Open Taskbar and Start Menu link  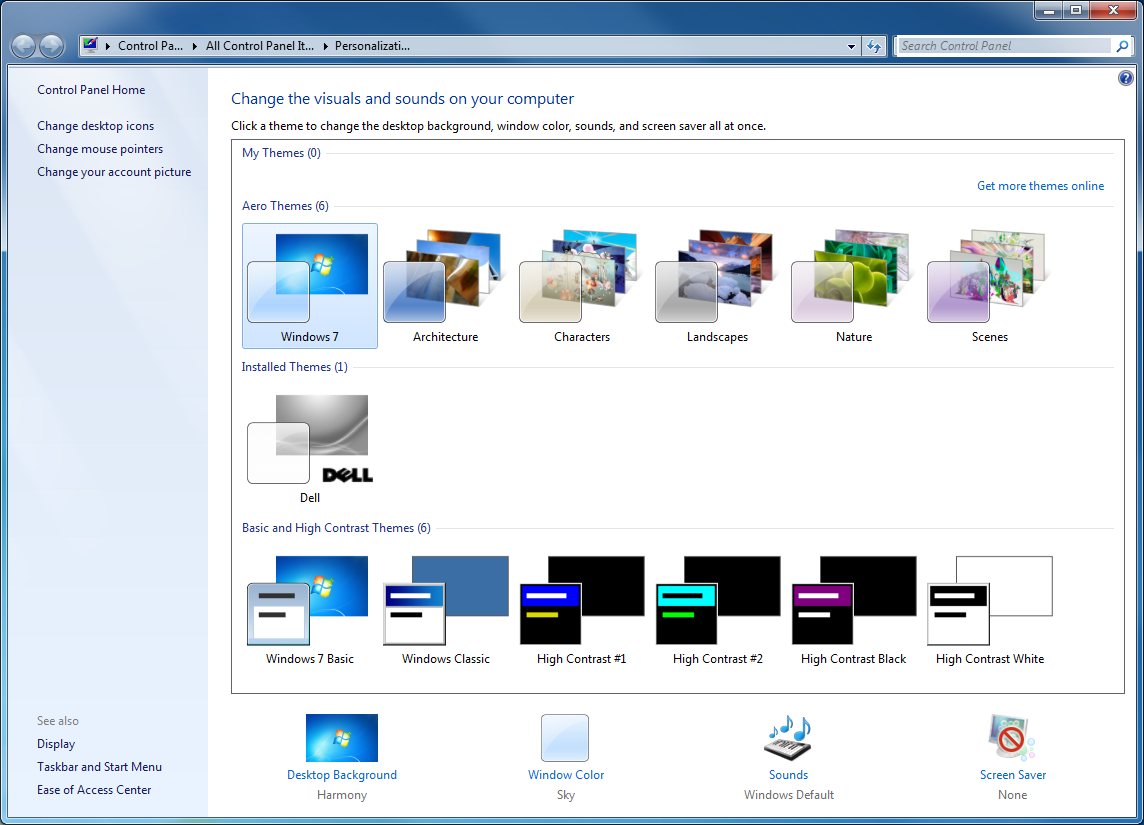pyautogui.click(x=99, y=767)
